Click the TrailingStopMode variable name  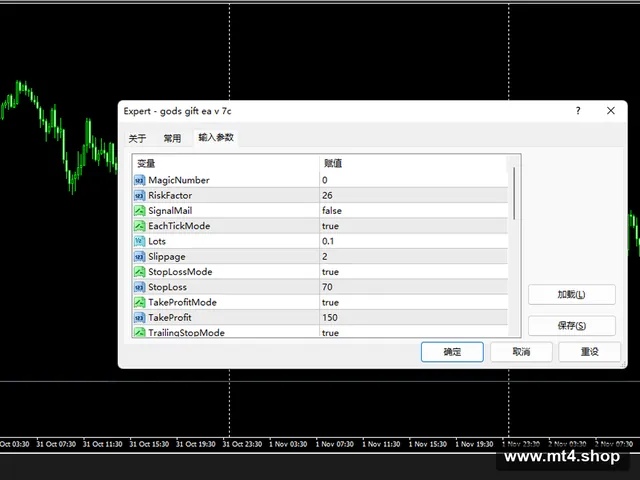(x=186, y=333)
